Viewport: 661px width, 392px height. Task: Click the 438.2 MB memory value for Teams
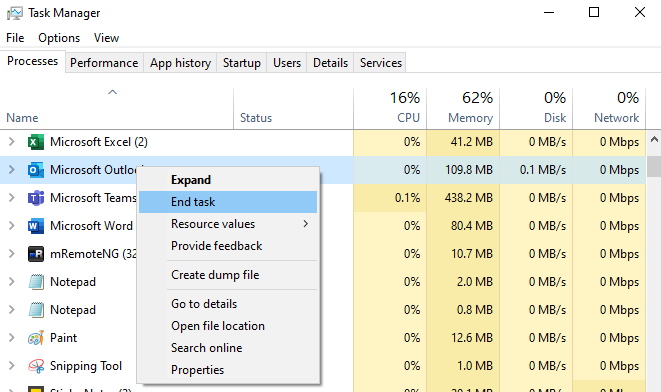[x=468, y=198]
